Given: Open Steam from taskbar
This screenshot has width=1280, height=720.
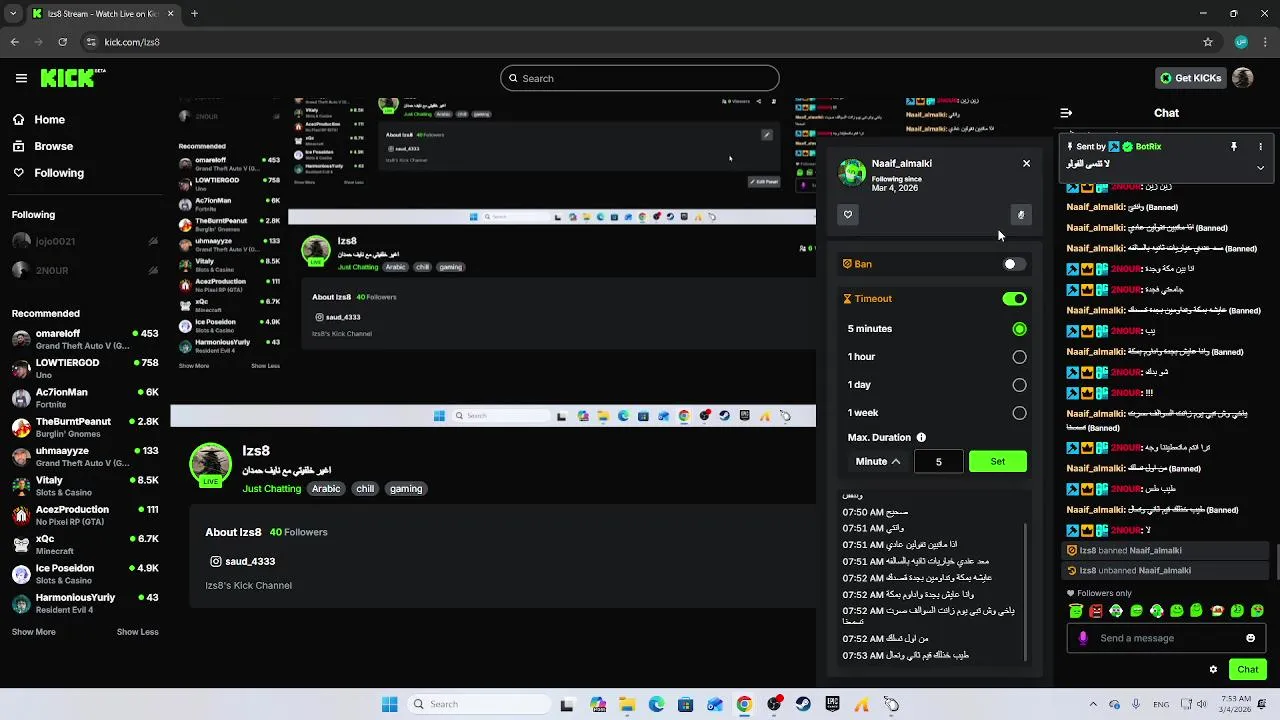Looking at the screenshot, I should point(803,704).
